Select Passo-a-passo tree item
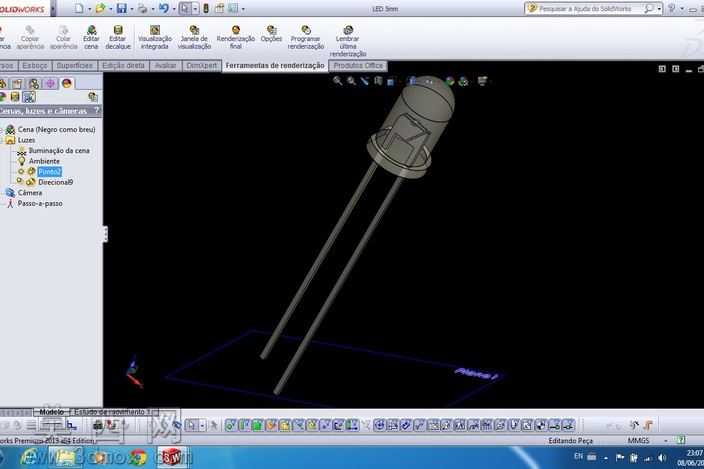This screenshot has width=704, height=469. [40, 203]
